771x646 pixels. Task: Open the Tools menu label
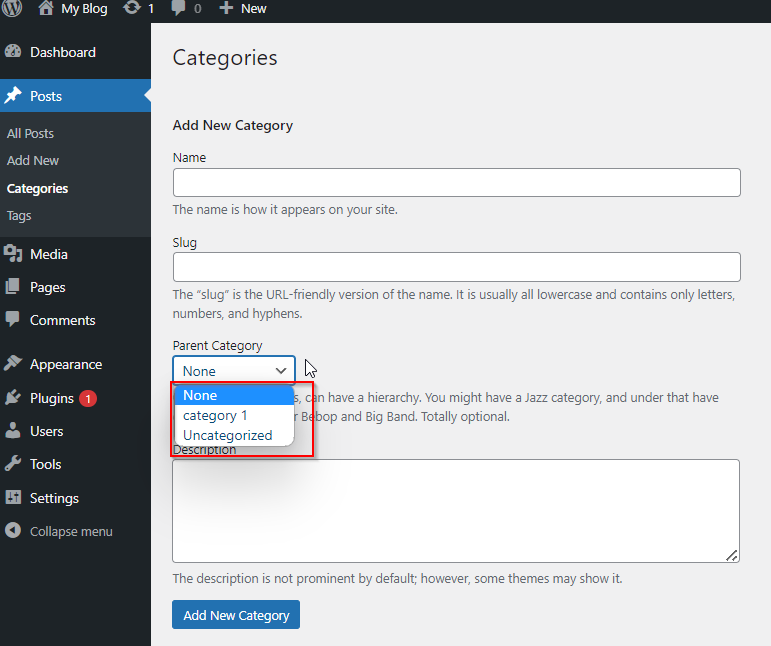(x=45, y=464)
